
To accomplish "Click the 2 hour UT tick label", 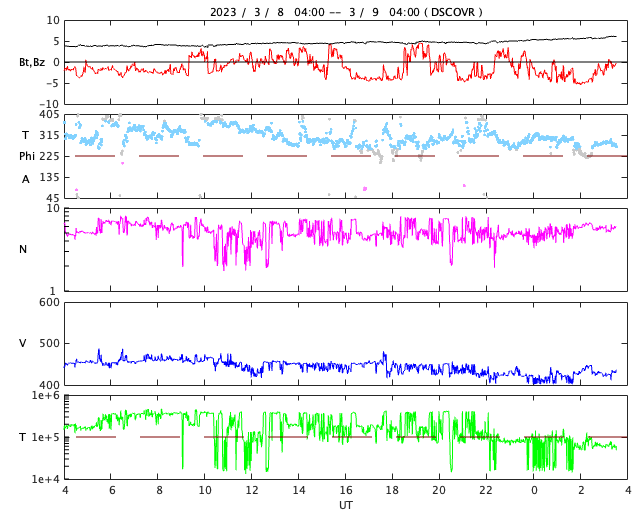I will (x=581, y=490).
